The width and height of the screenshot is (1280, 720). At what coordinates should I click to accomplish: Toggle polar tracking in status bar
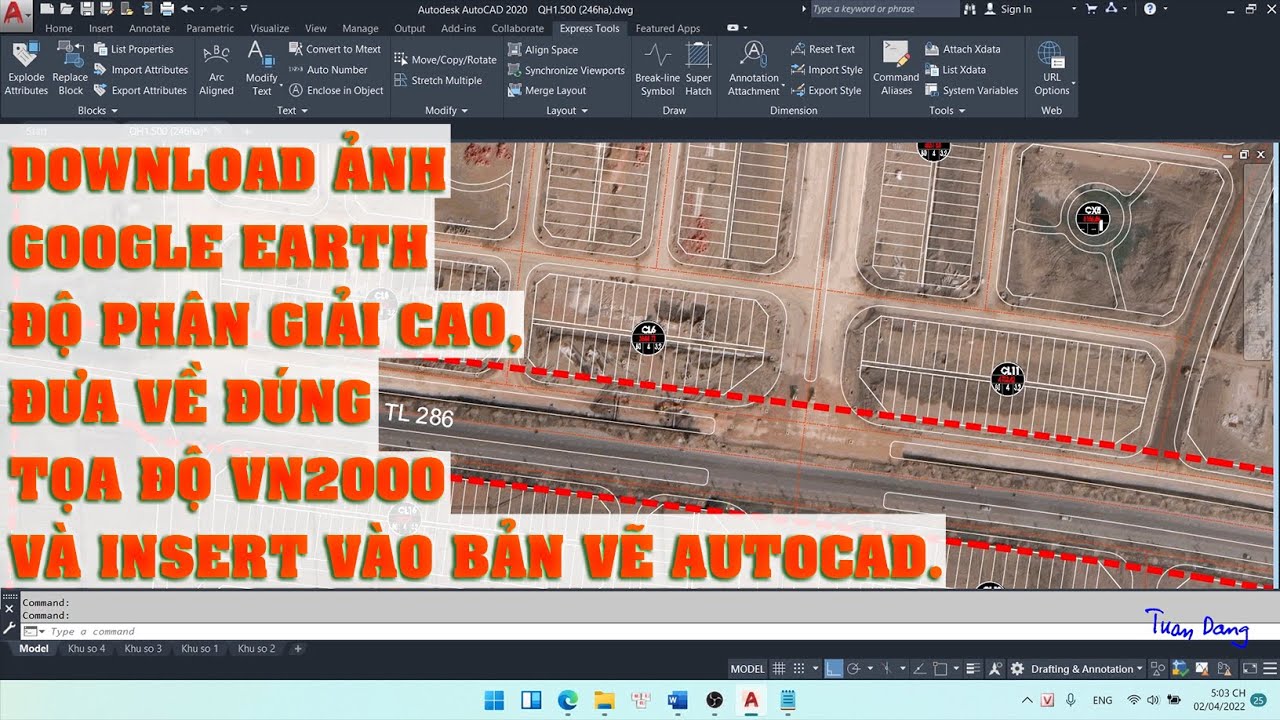point(853,669)
